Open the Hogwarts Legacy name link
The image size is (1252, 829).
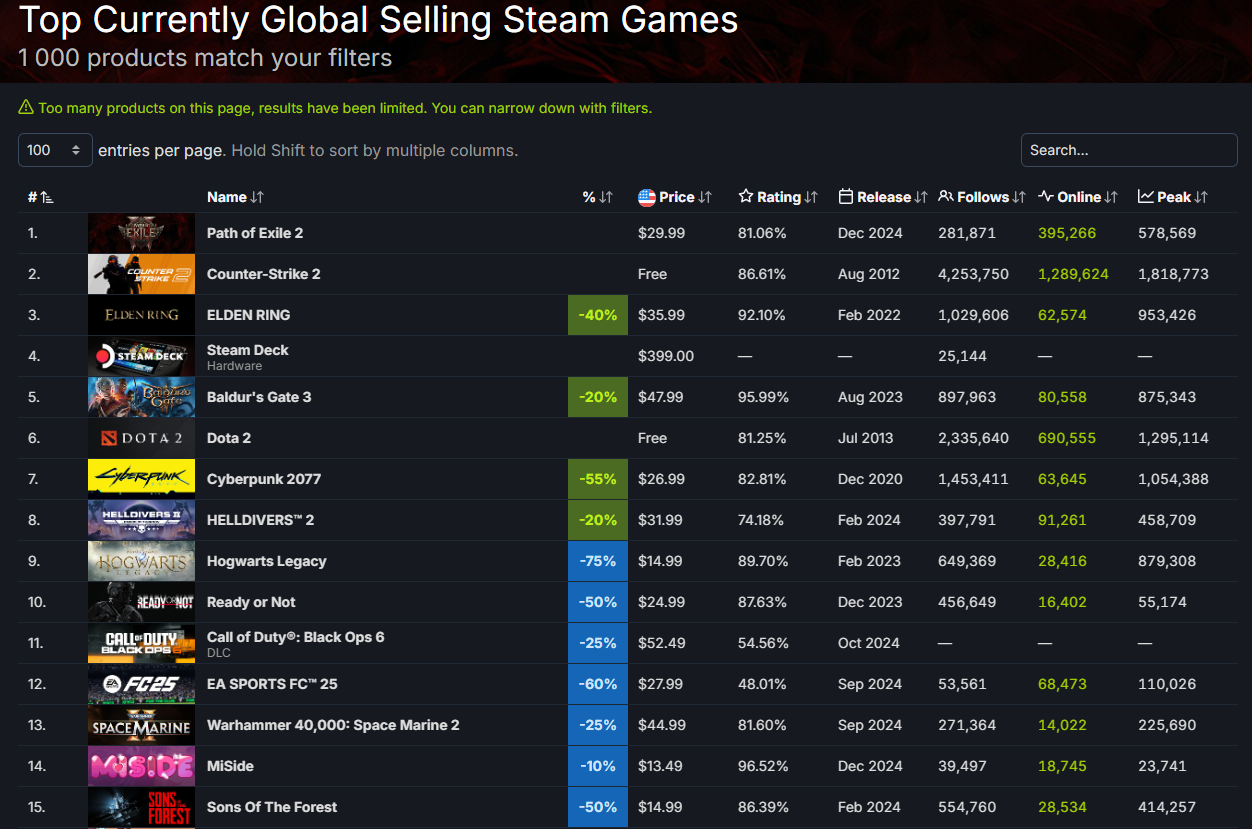[267, 561]
